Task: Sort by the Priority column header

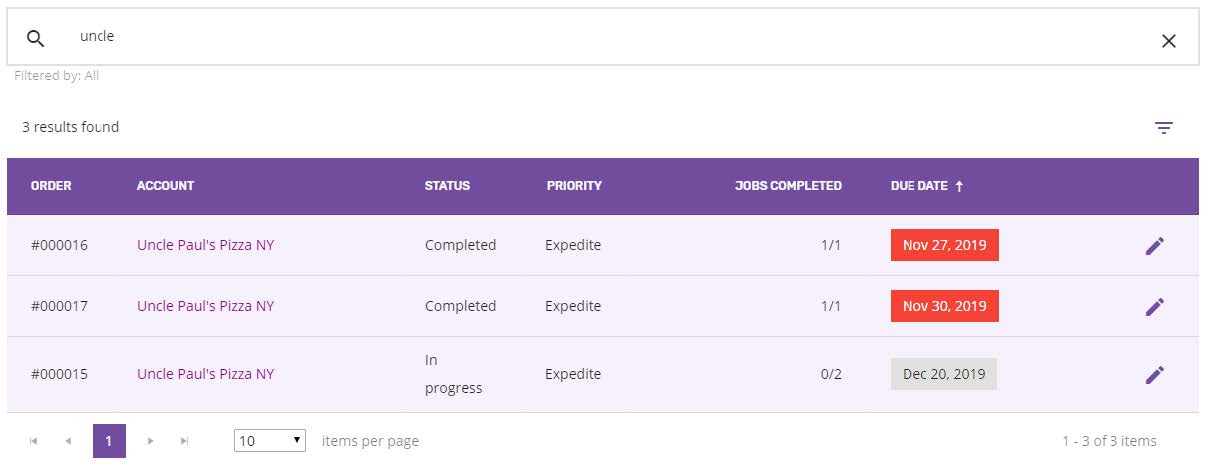Action: tap(574, 186)
